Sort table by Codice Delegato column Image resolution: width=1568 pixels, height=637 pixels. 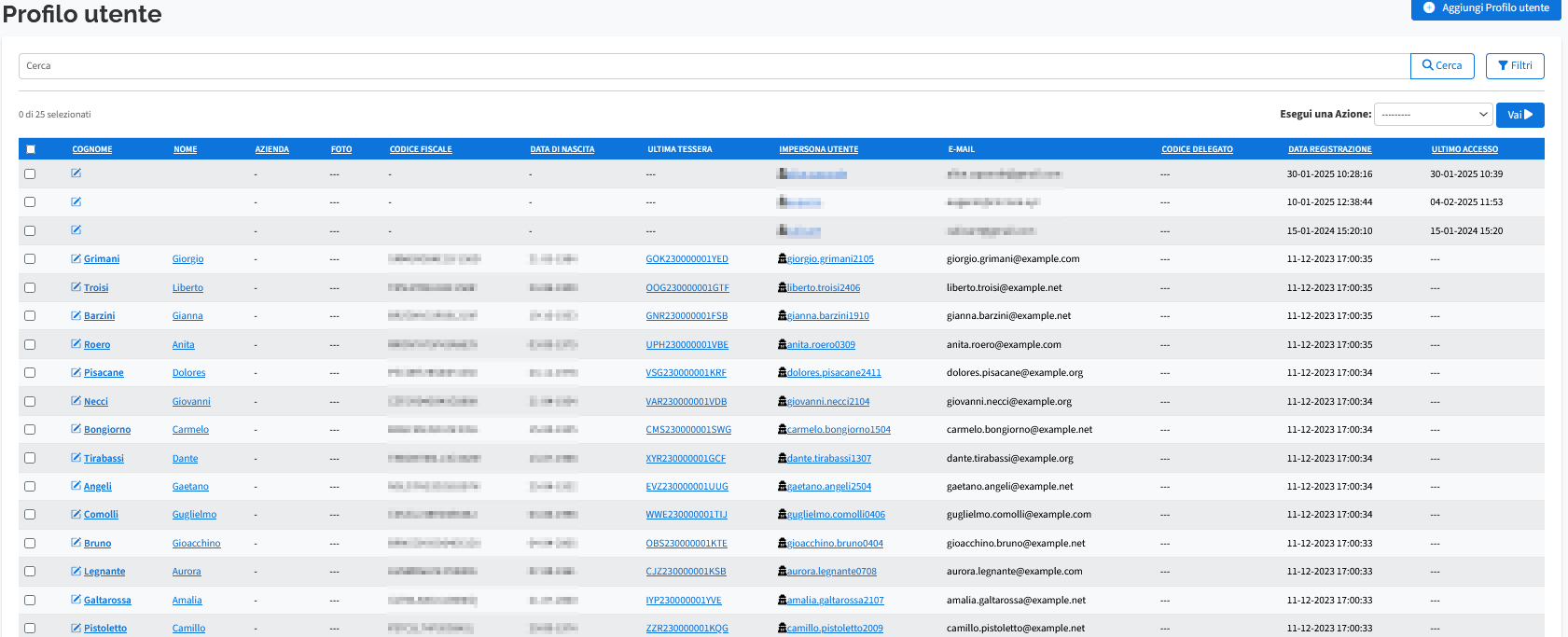[x=1197, y=149]
